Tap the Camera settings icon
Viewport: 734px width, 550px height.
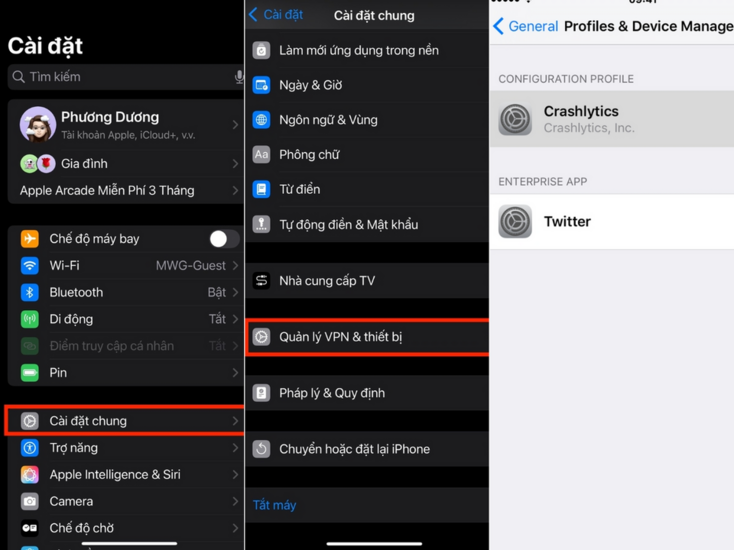[30, 501]
